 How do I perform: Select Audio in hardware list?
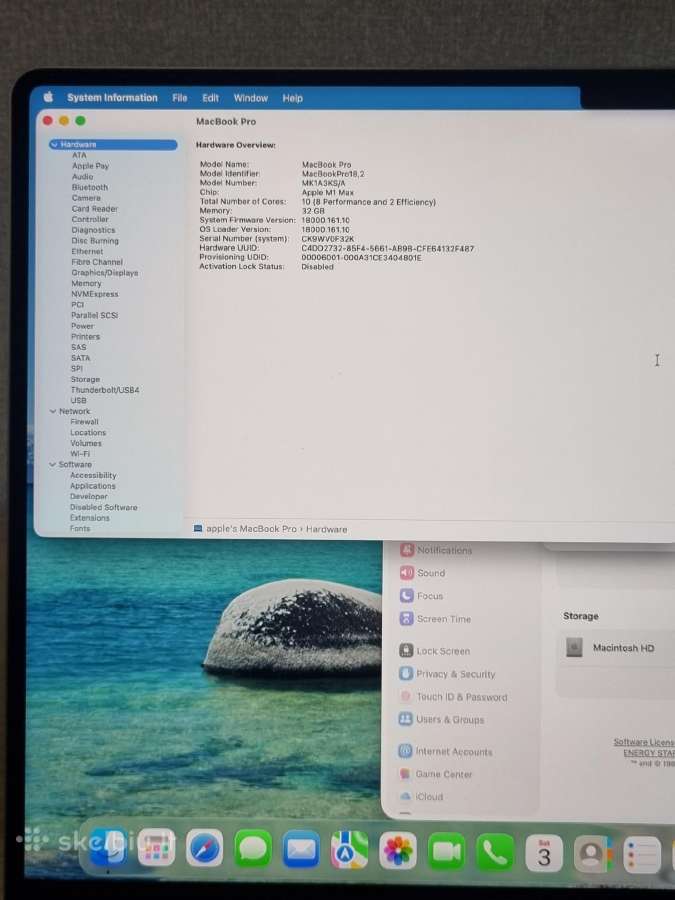[x=82, y=177]
